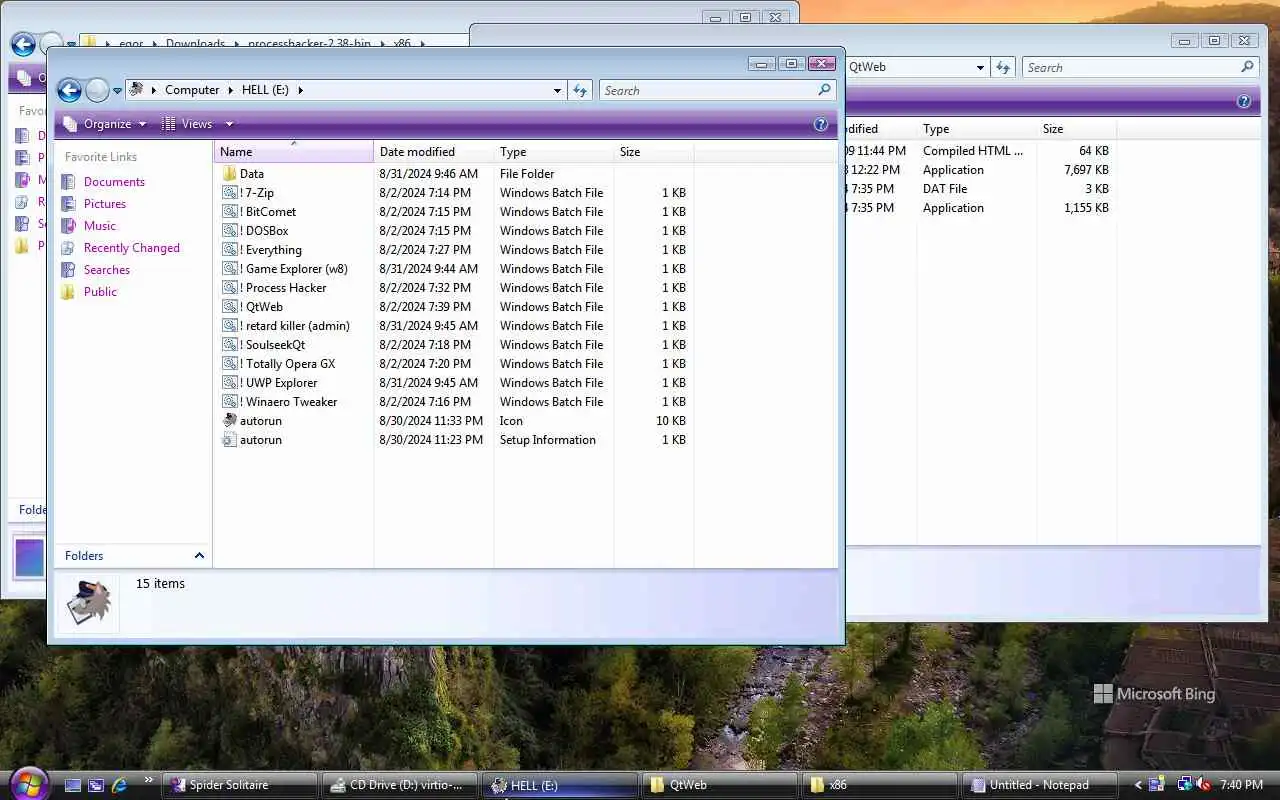Click the DAT File row in QtWeb window

[980, 189]
